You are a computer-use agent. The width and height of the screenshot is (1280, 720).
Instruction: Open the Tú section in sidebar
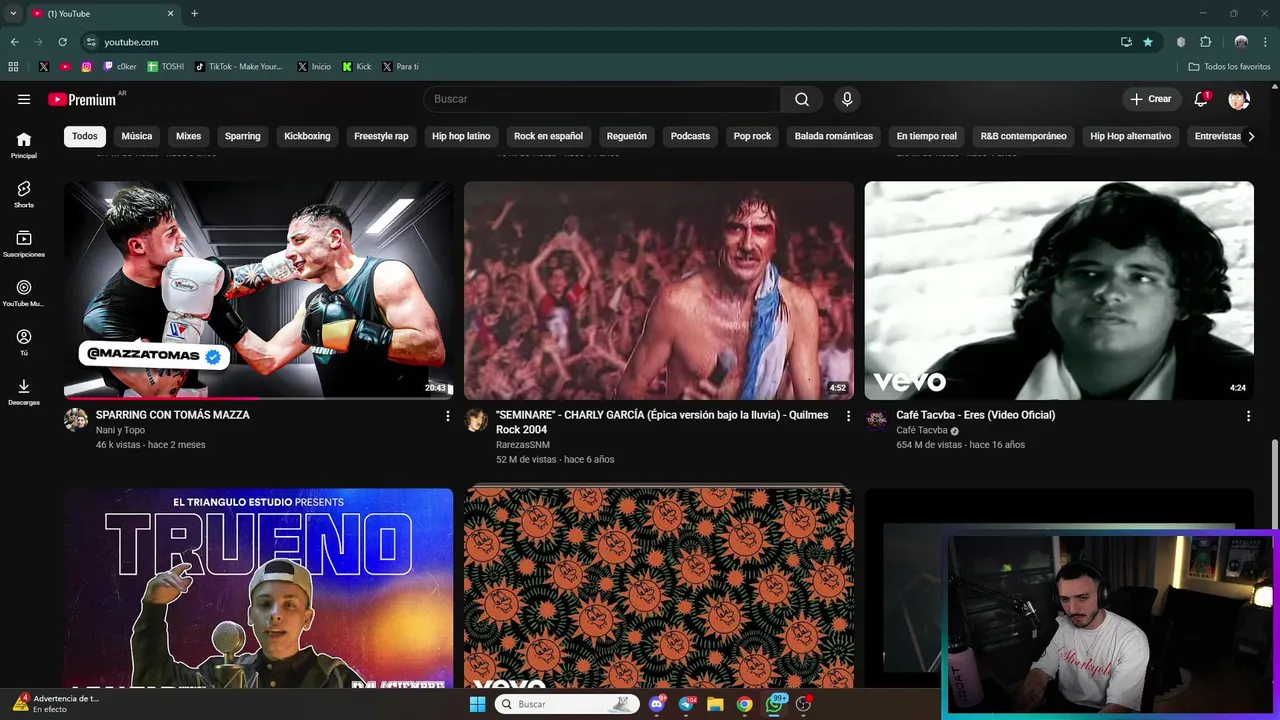click(x=24, y=343)
